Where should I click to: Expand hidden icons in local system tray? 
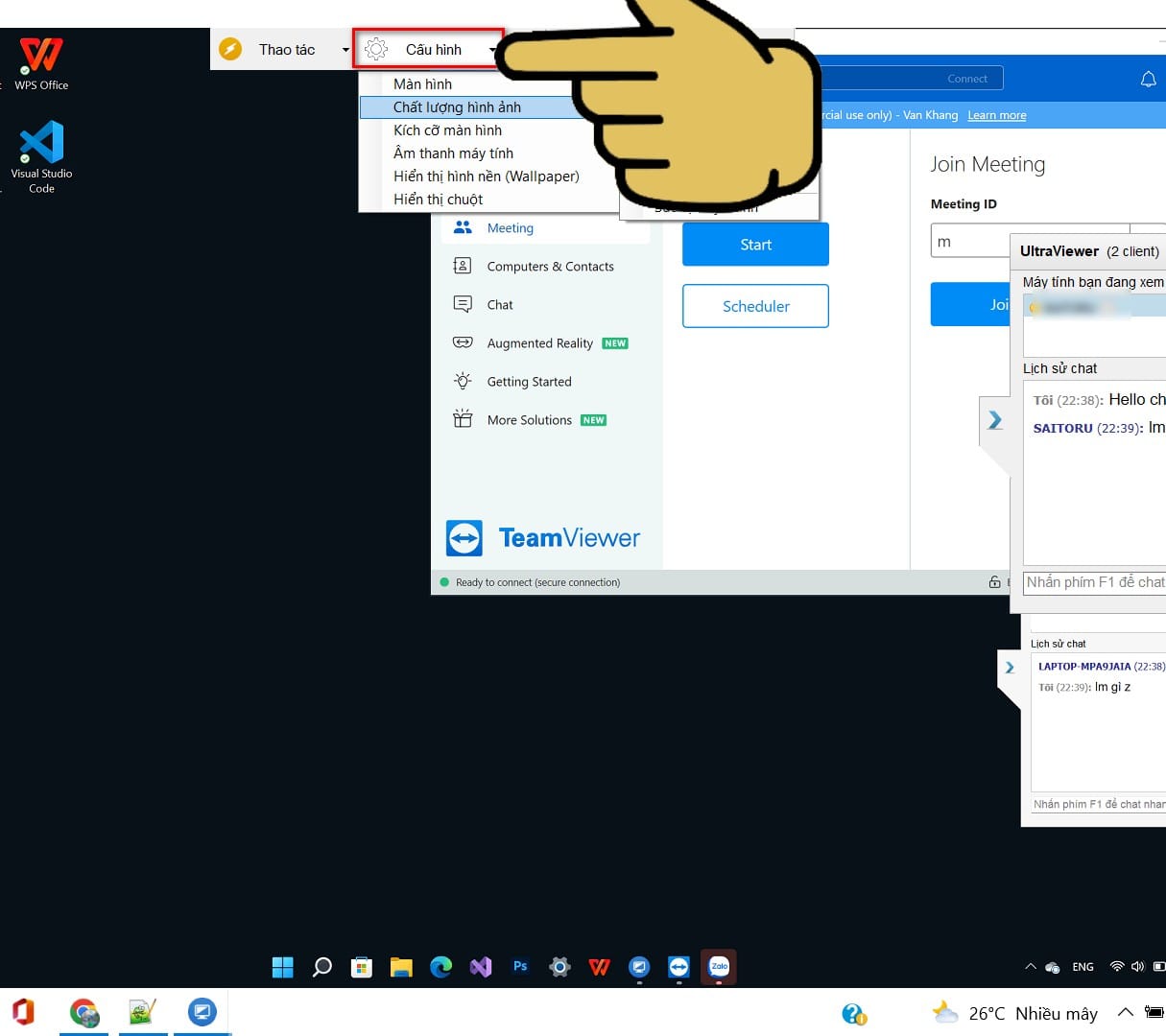point(1126,1013)
